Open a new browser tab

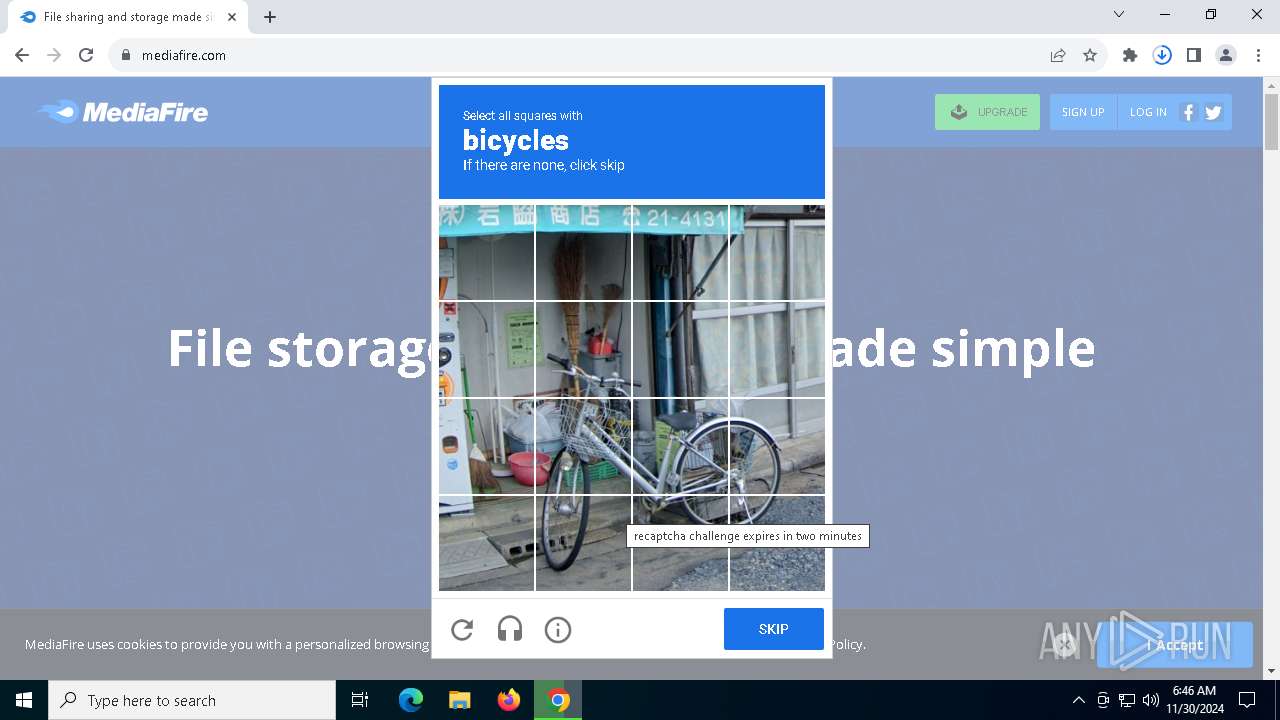(x=270, y=17)
